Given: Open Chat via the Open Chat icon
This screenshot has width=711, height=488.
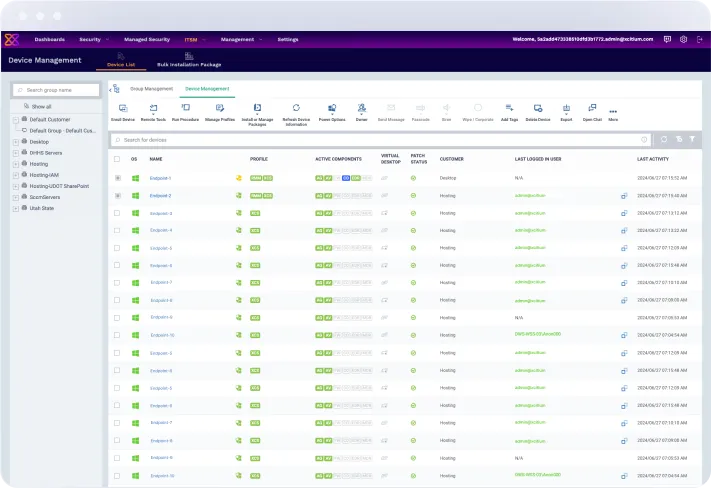Looking at the screenshot, I should pos(592,108).
